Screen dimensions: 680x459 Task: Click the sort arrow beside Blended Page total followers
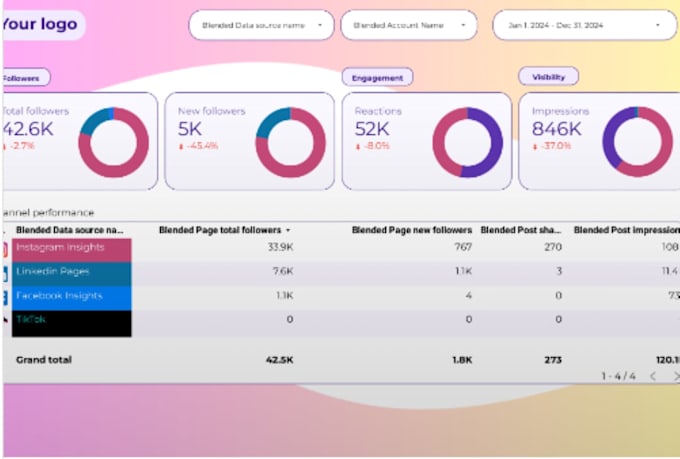[x=288, y=230]
